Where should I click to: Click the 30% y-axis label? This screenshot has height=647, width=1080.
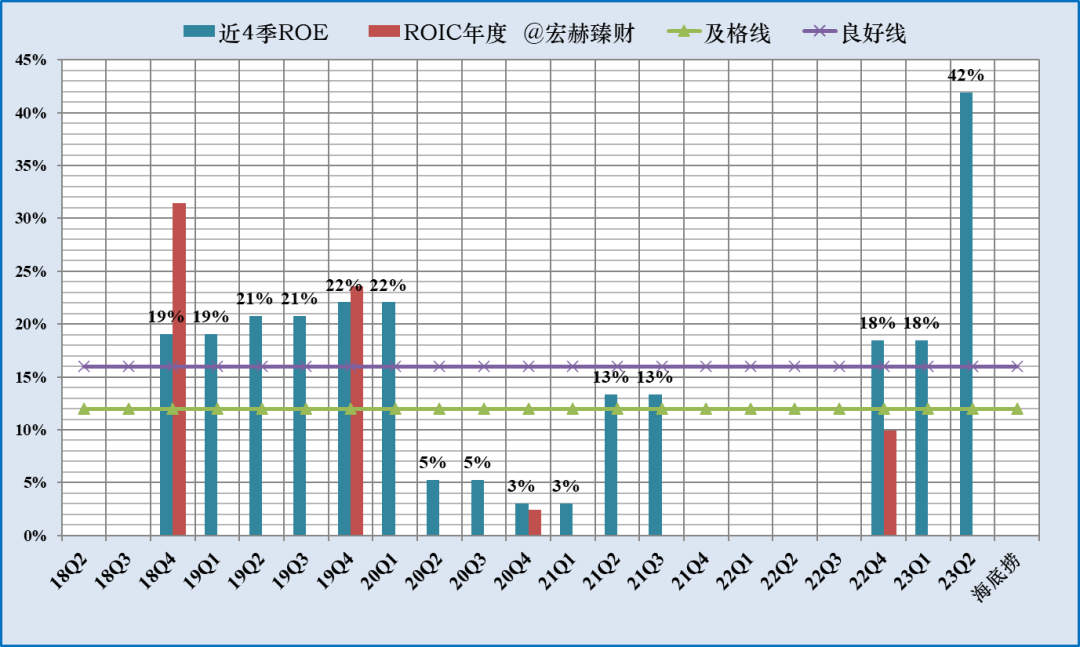pyautogui.click(x=31, y=218)
